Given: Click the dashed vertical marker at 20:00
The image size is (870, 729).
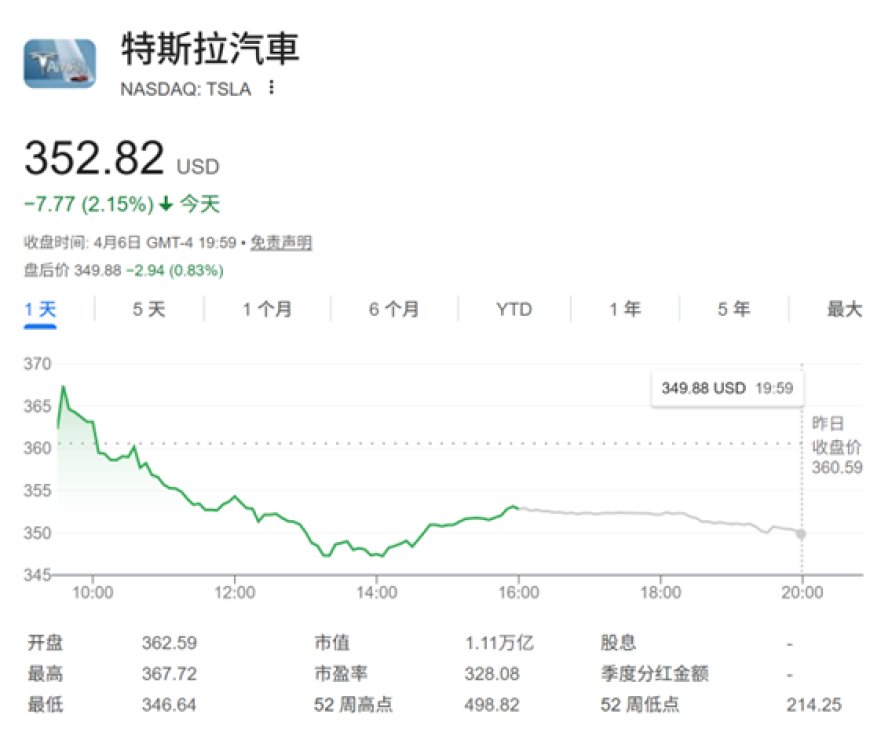Looking at the screenshot, I should tap(800, 470).
